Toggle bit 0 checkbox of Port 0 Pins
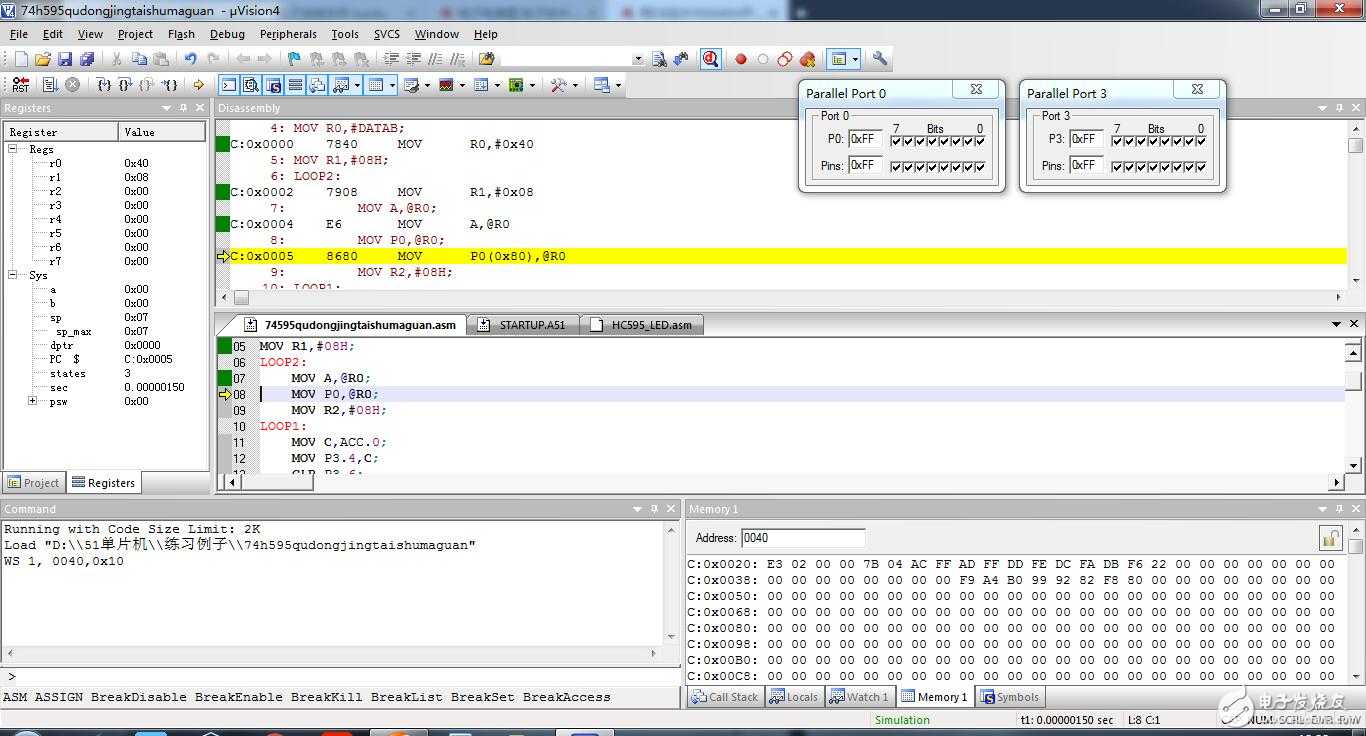 (x=980, y=167)
